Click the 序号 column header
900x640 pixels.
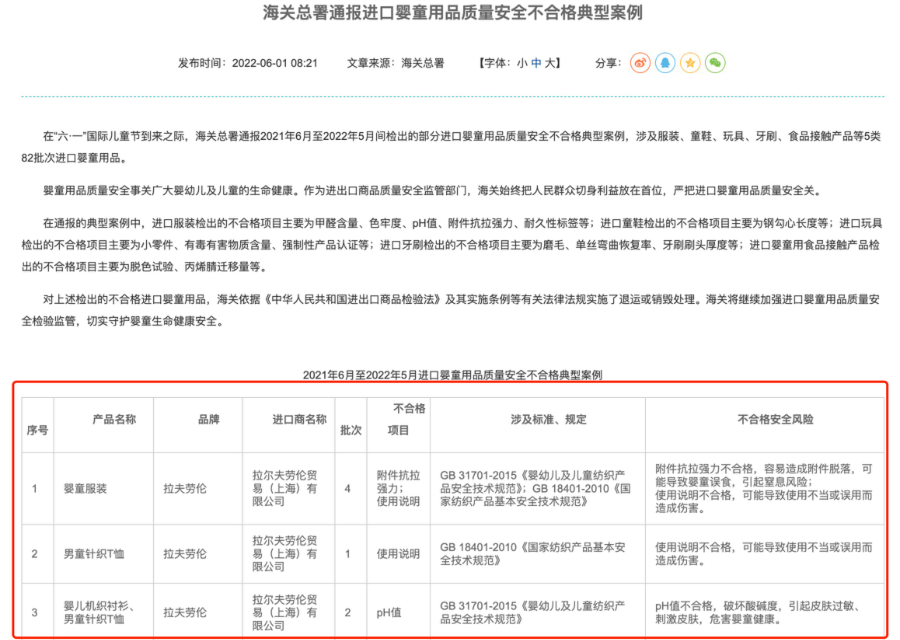(x=37, y=430)
